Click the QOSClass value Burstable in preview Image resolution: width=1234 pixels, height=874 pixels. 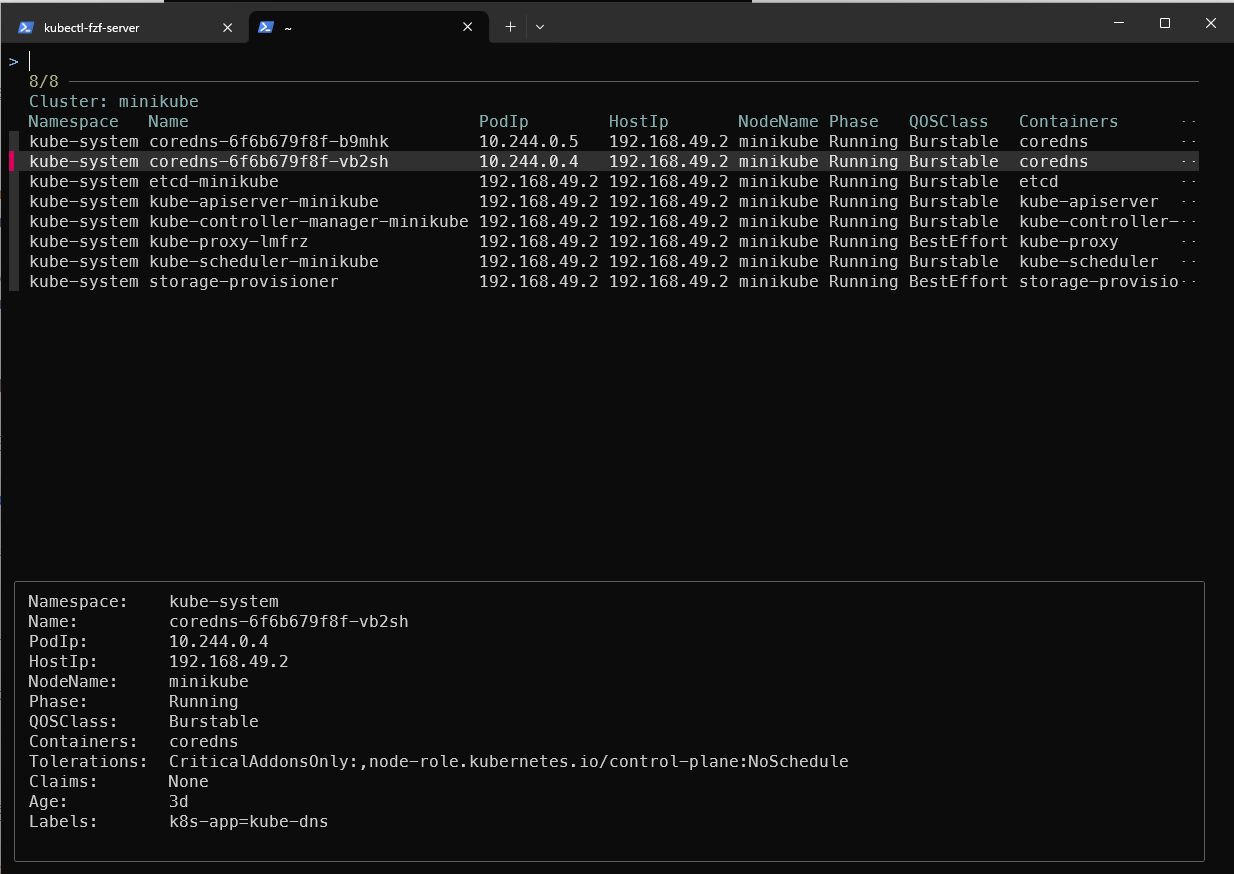click(x=214, y=721)
